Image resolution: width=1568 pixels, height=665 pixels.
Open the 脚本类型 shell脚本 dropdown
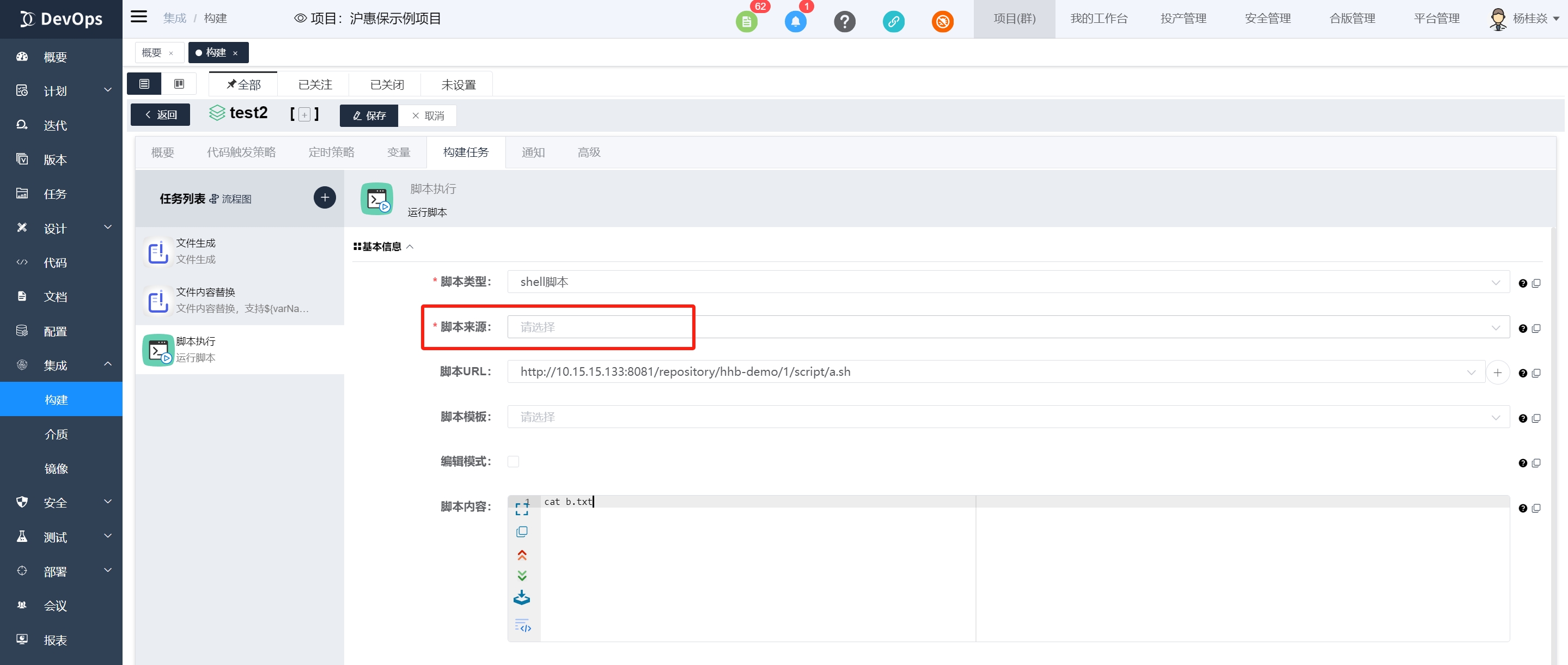[1008, 282]
